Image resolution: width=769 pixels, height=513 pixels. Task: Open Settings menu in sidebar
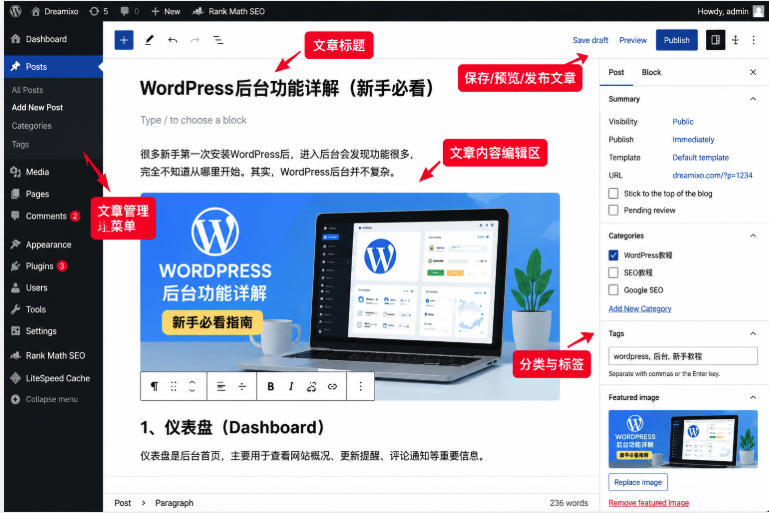click(53, 331)
